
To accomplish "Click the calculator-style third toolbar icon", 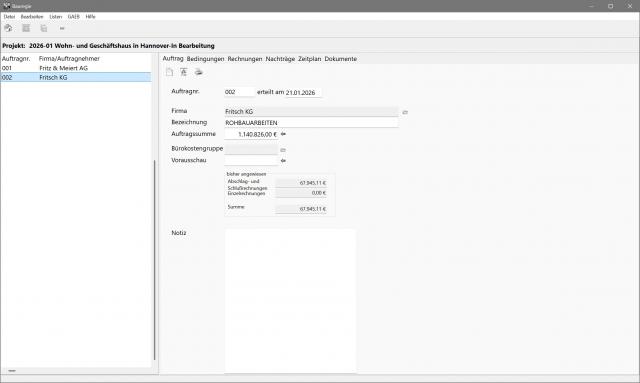I will click(44, 28).
